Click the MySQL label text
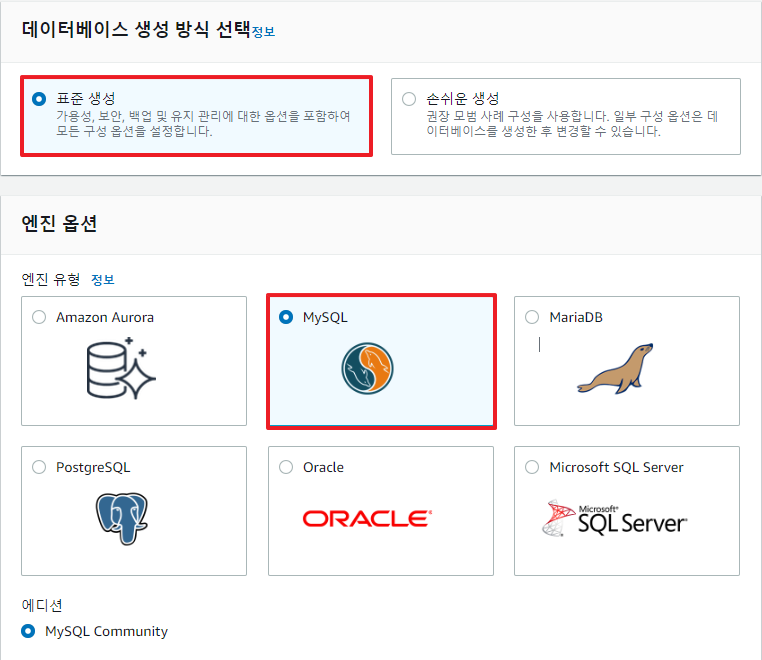 click(x=325, y=318)
